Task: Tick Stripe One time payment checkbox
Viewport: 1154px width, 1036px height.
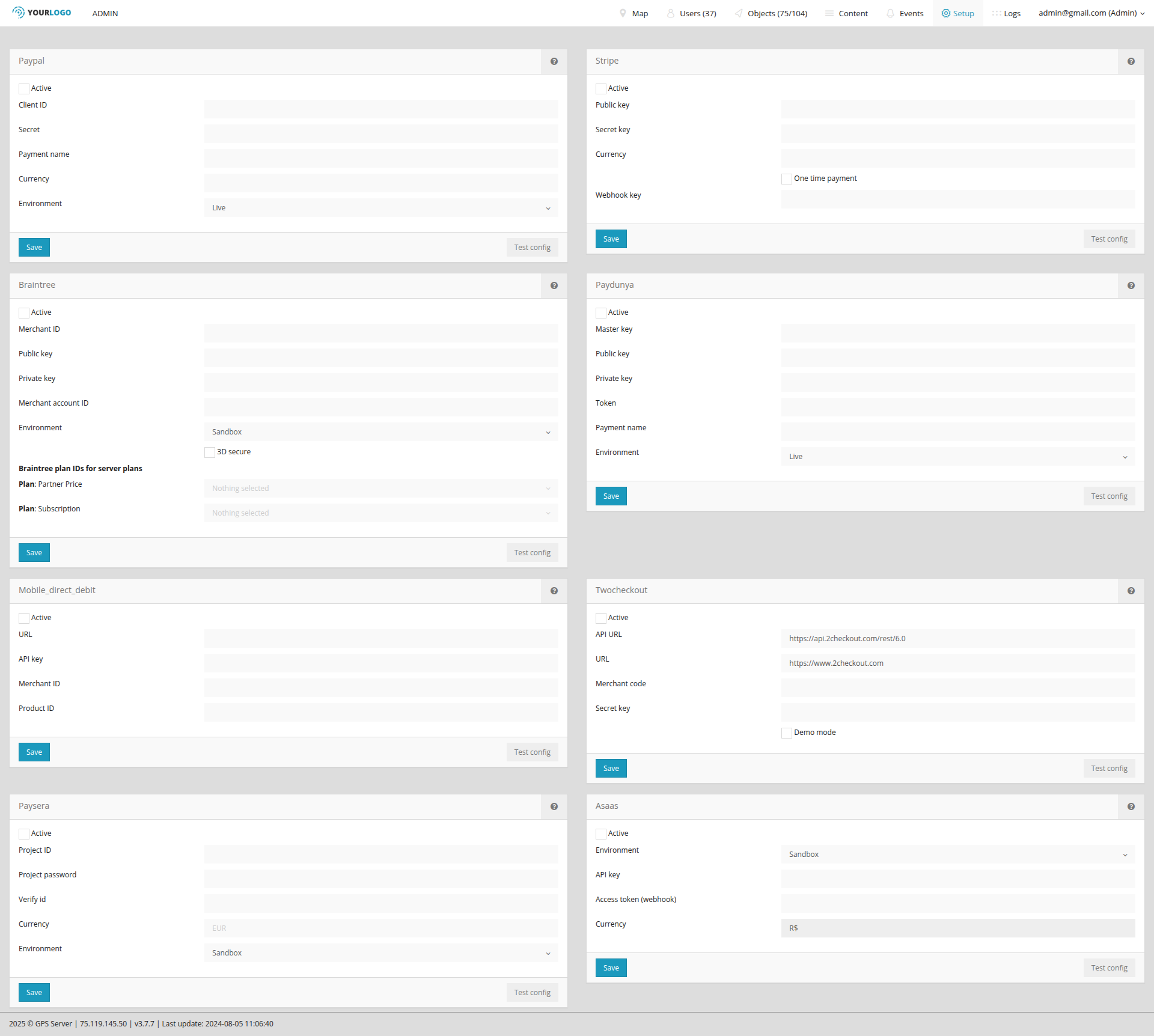Action: pos(787,179)
